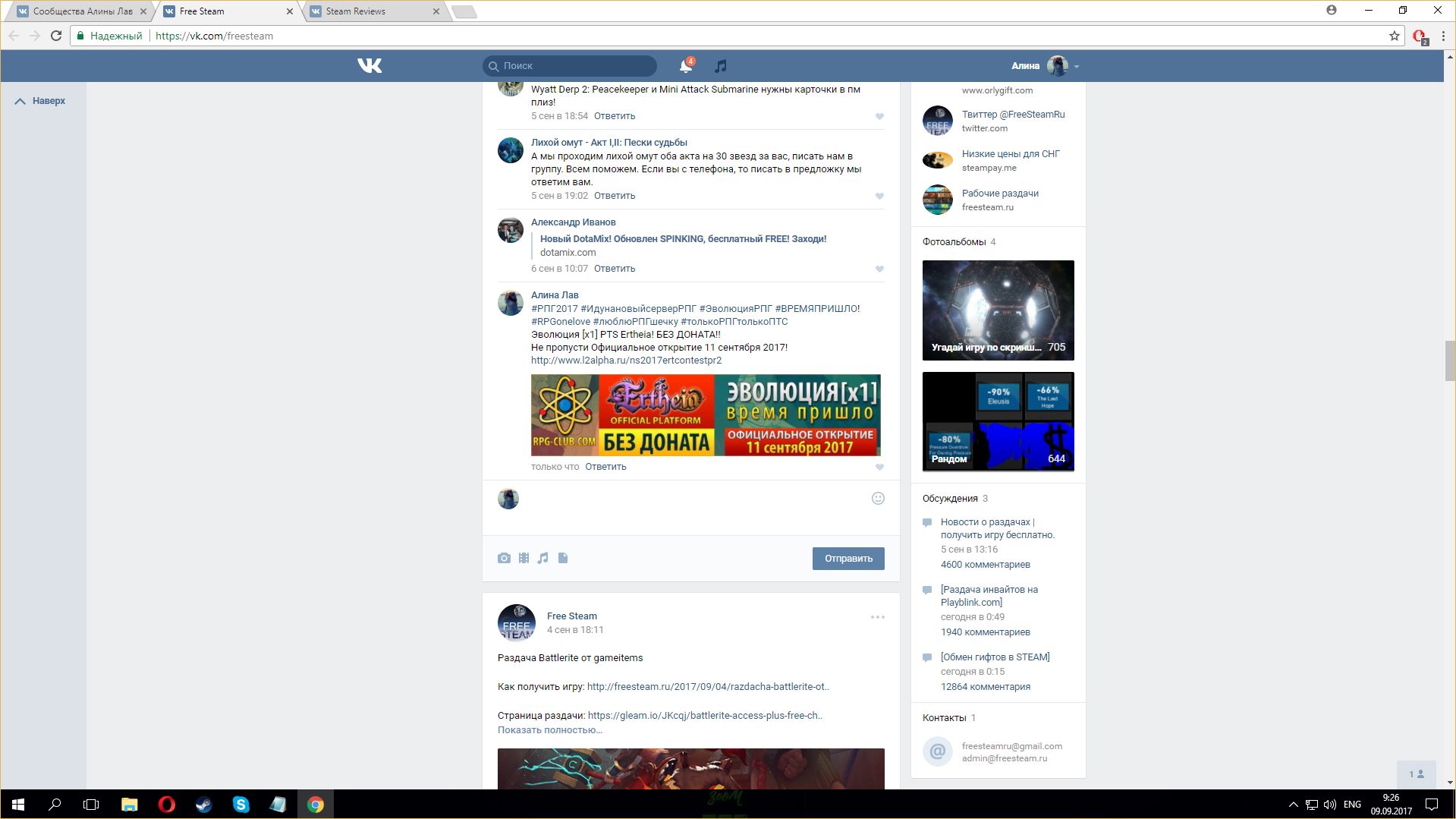Click the Отправить button
Image resolution: width=1456 pixels, height=819 pixels.
click(x=848, y=559)
